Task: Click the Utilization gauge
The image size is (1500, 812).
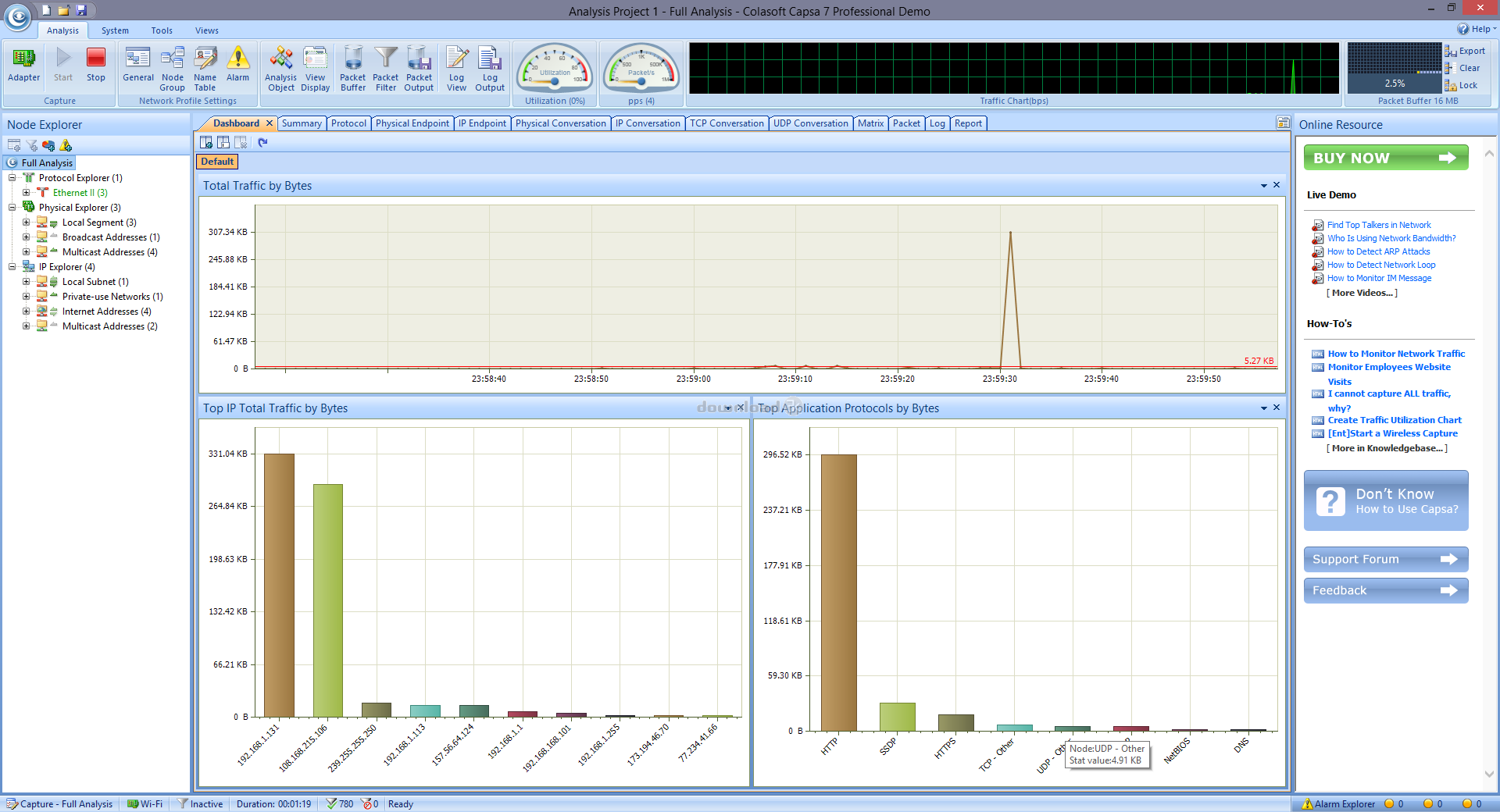Action: (555, 70)
